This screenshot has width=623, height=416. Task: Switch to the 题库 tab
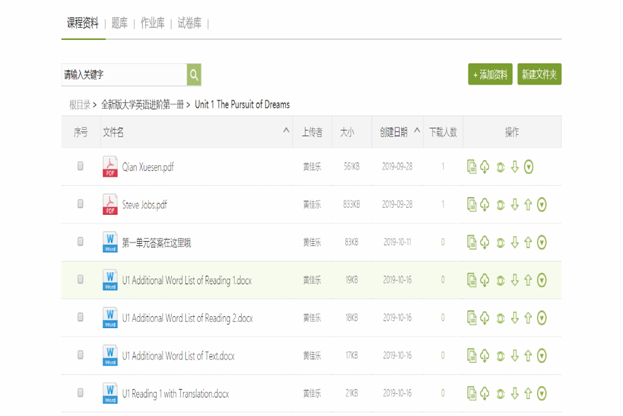coord(120,23)
